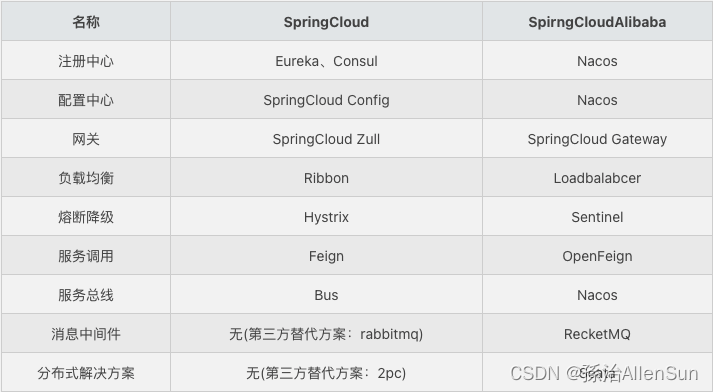
Task: Select the SpringCloud Config cell
Action: point(326,101)
